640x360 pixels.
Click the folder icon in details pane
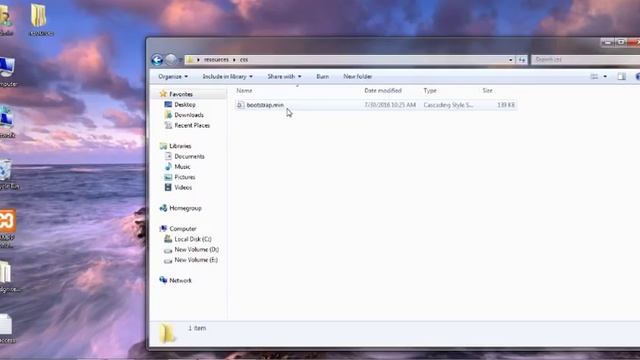pyautogui.click(x=167, y=333)
